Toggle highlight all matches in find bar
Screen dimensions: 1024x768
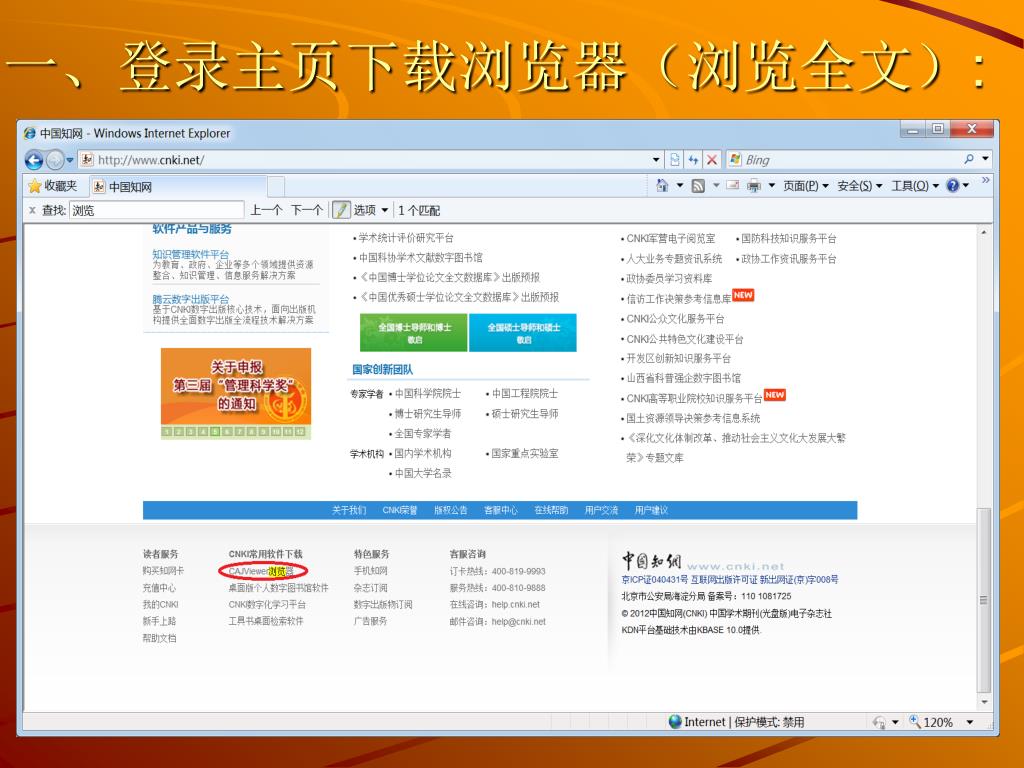tap(341, 210)
